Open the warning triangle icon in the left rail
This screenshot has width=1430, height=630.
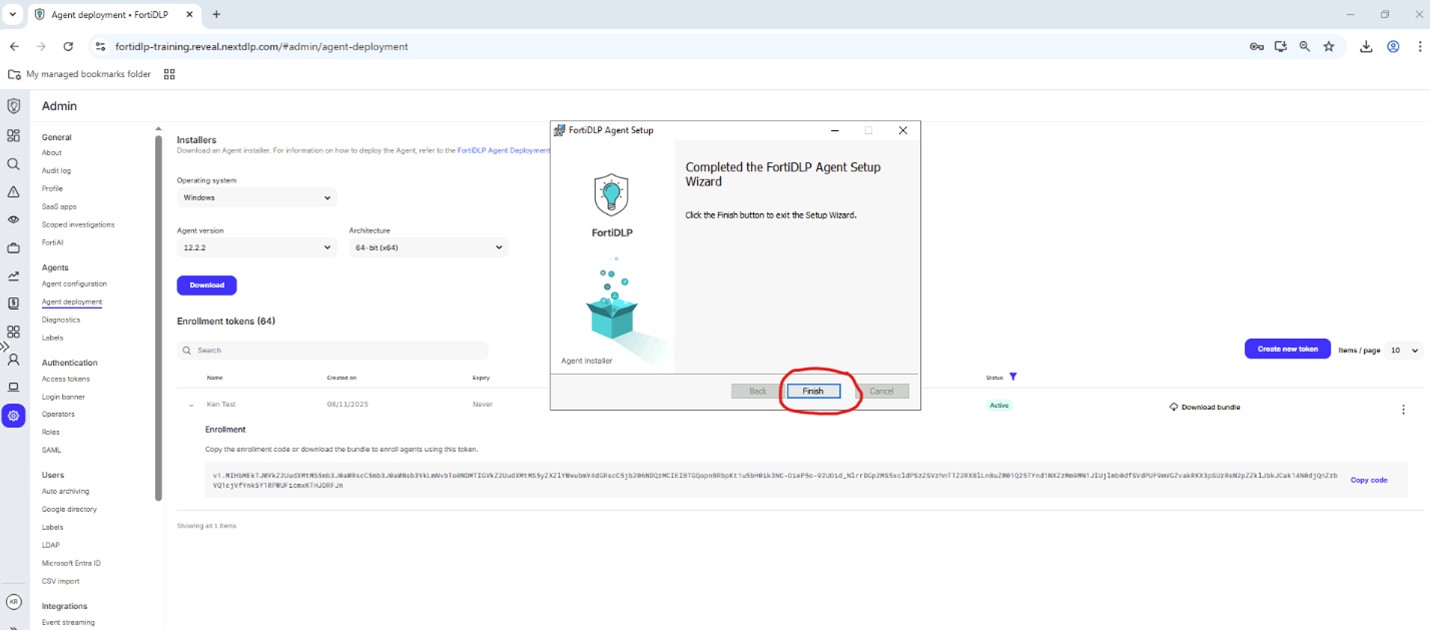13,192
